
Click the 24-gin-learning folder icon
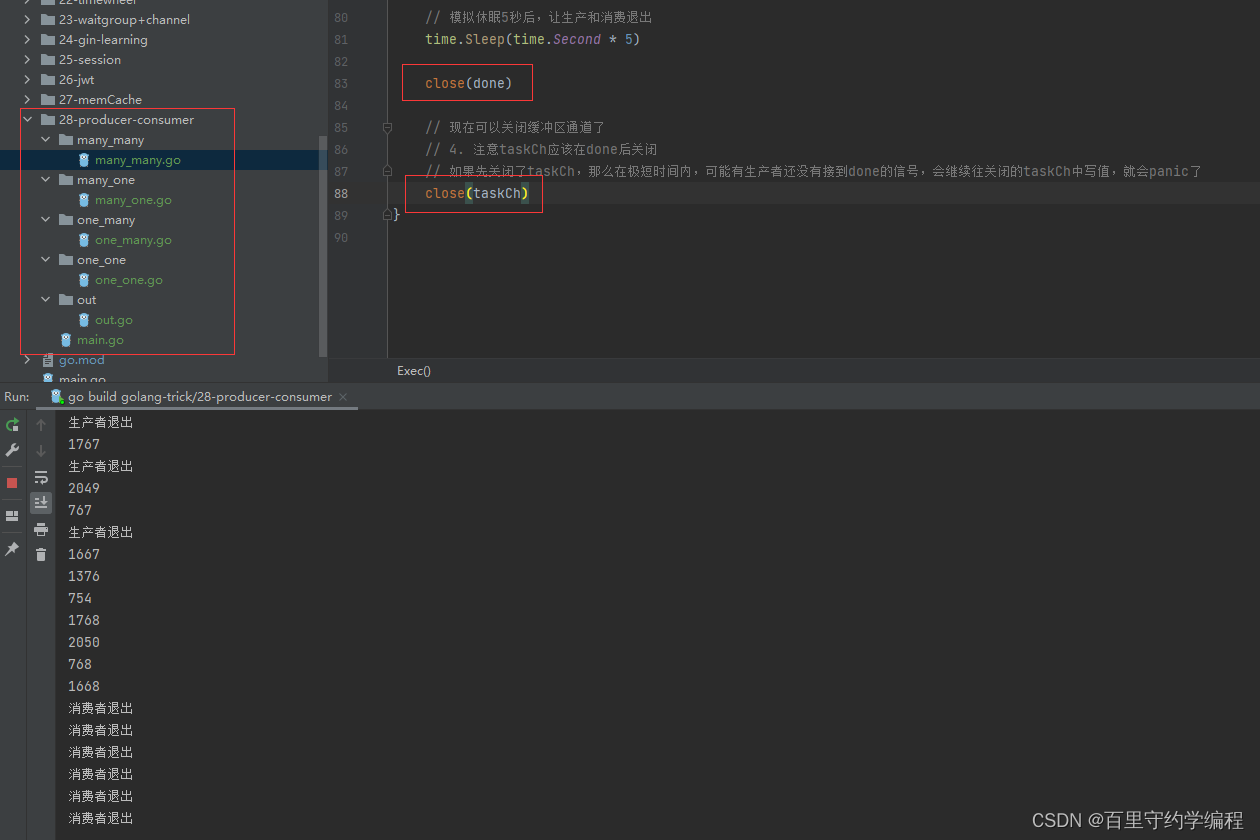point(48,40)
